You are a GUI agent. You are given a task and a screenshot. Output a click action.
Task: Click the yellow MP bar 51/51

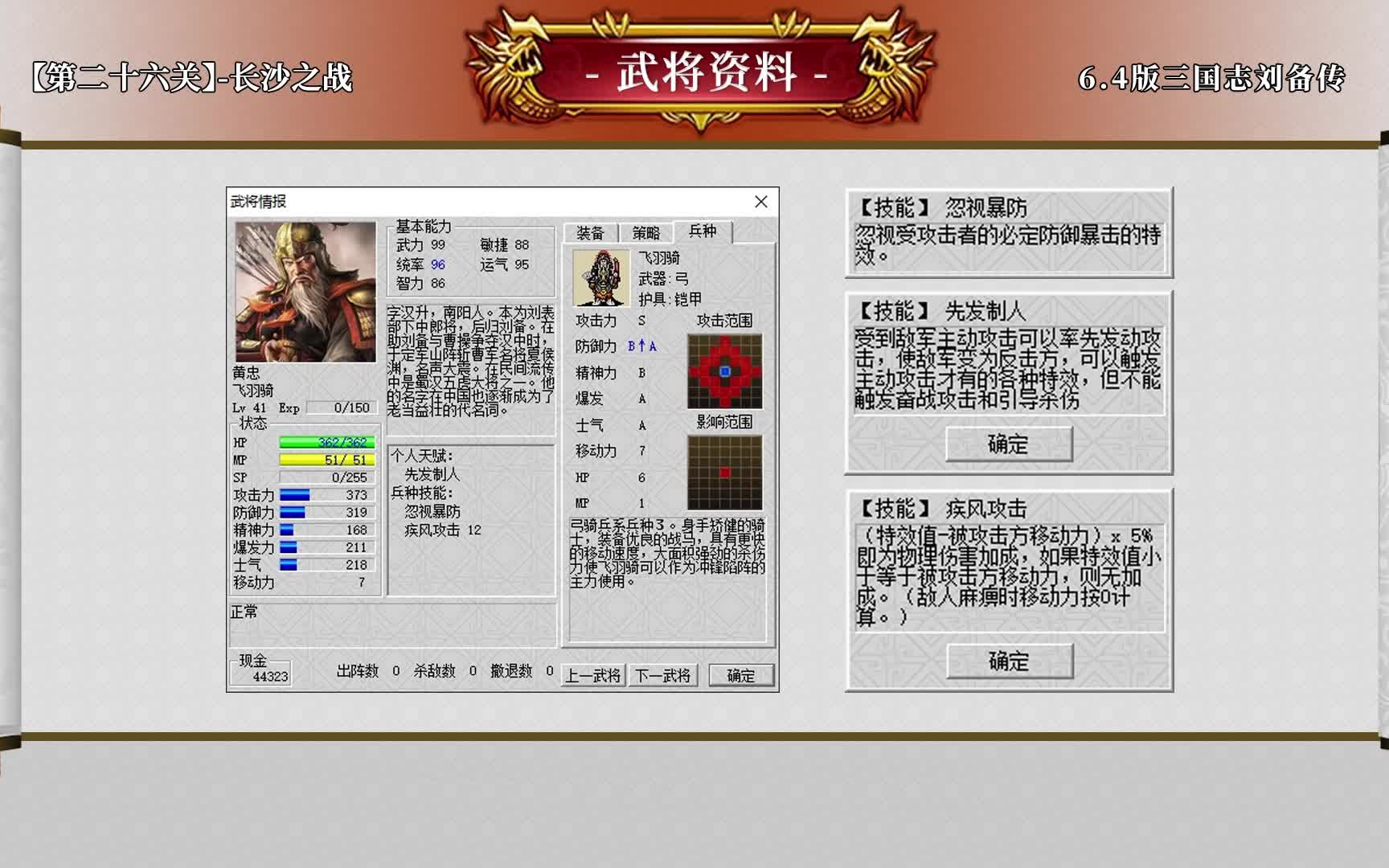tap(326, 460)
